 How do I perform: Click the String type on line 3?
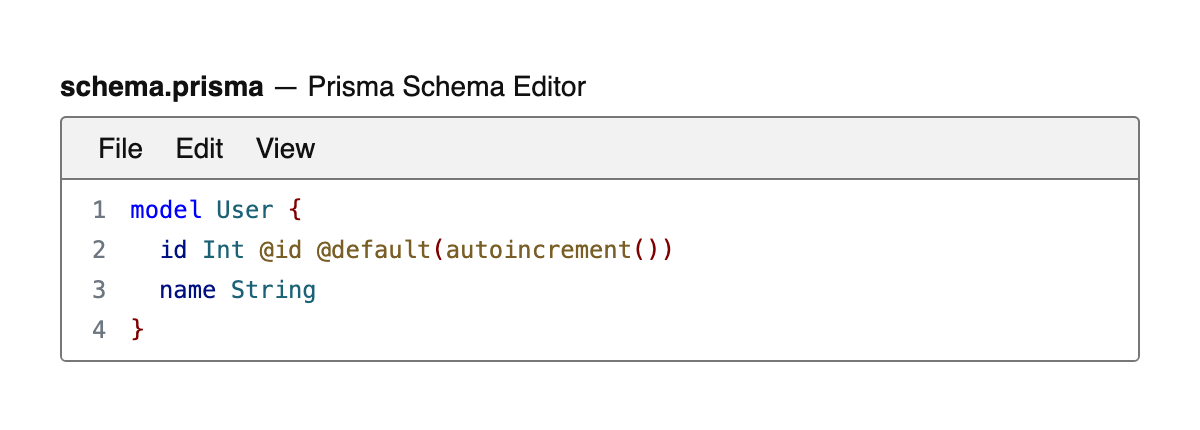[273, 290]
